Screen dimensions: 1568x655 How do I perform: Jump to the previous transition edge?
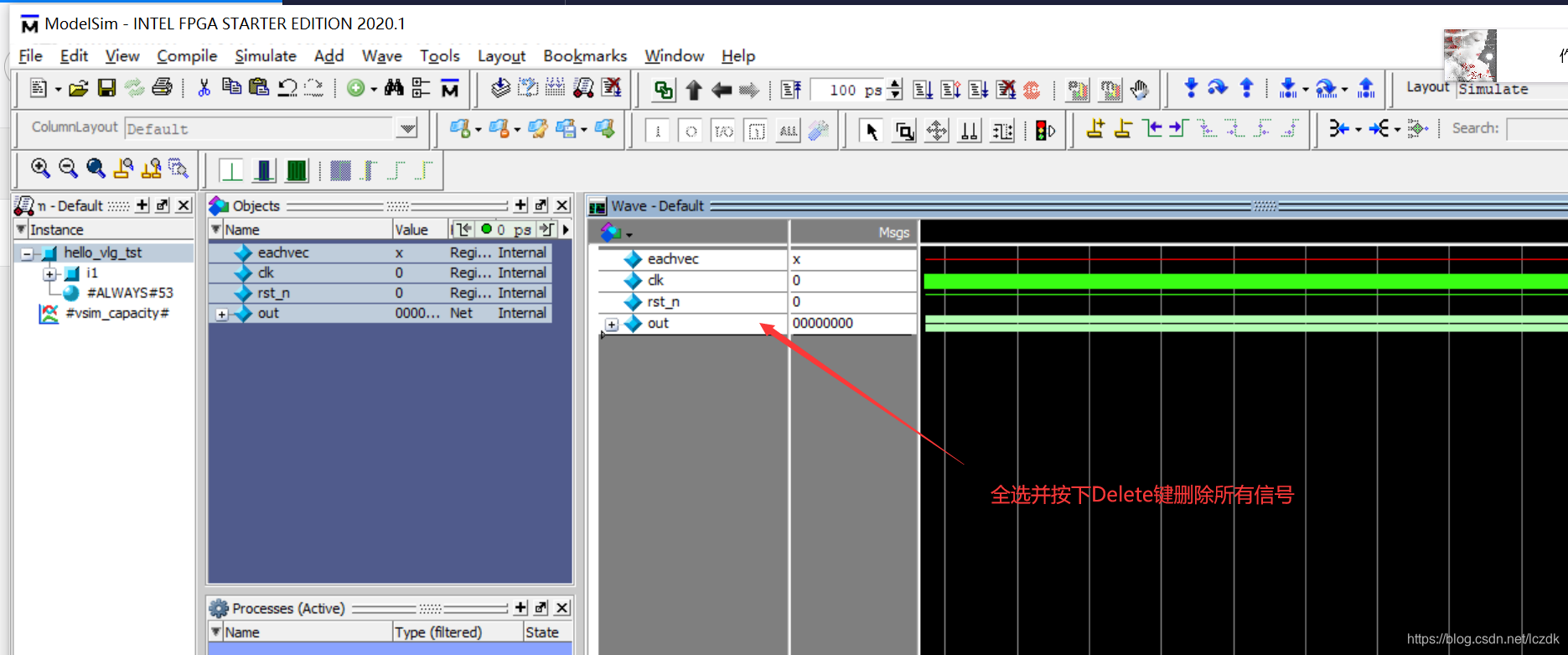click(x=1153, y=129)
